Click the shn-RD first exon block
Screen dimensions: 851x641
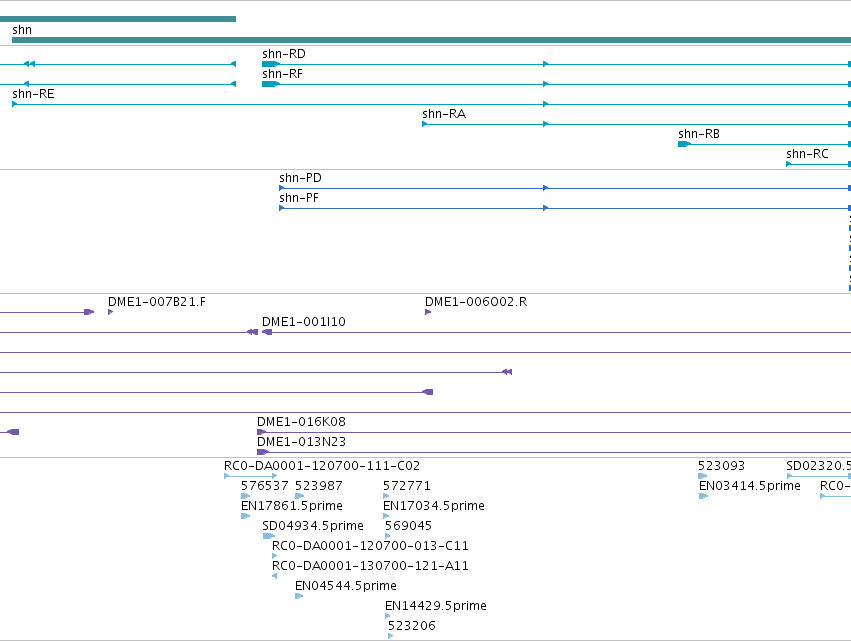270,64
